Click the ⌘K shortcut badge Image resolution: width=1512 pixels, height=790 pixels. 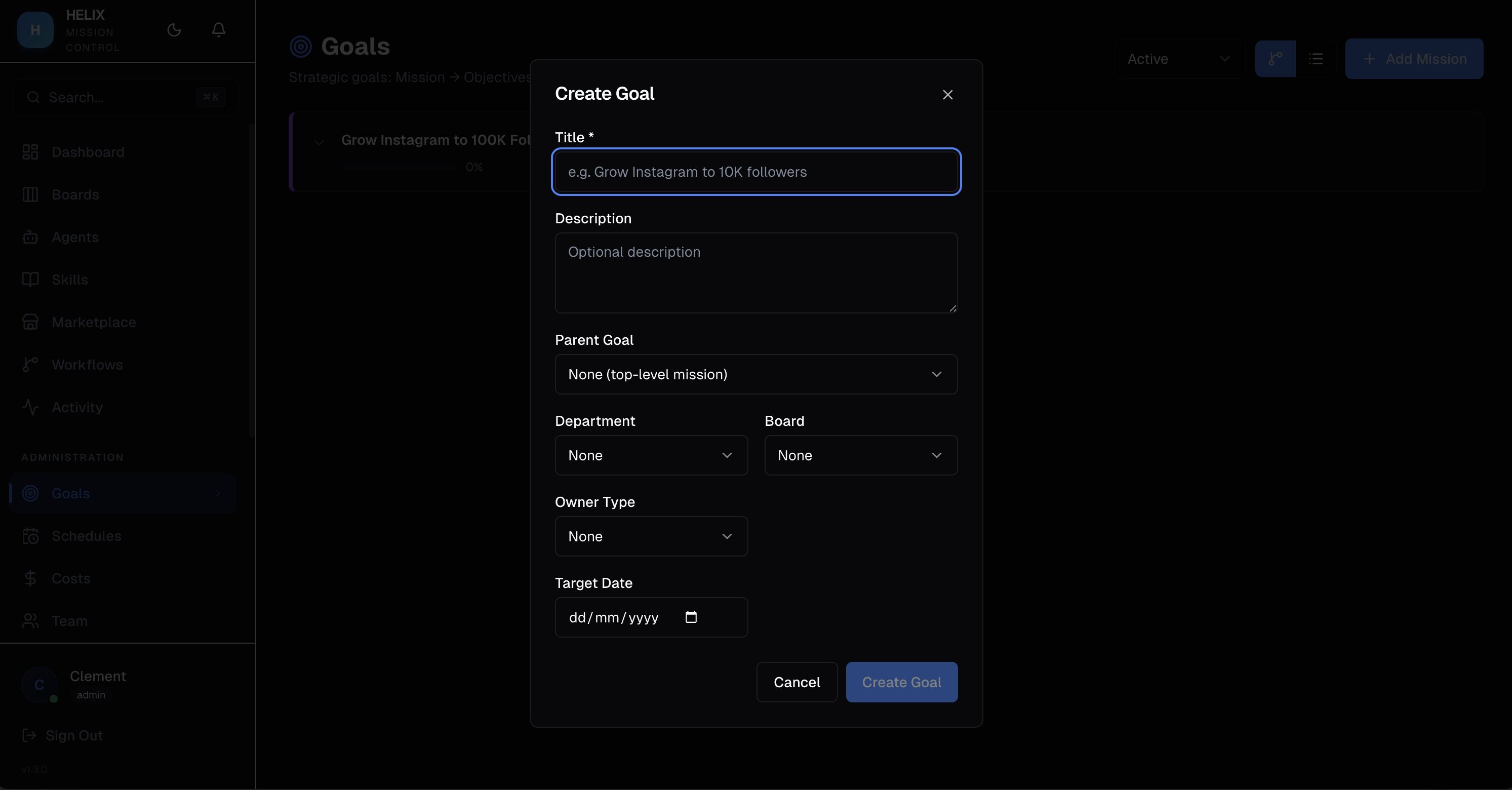pos(211,97)
